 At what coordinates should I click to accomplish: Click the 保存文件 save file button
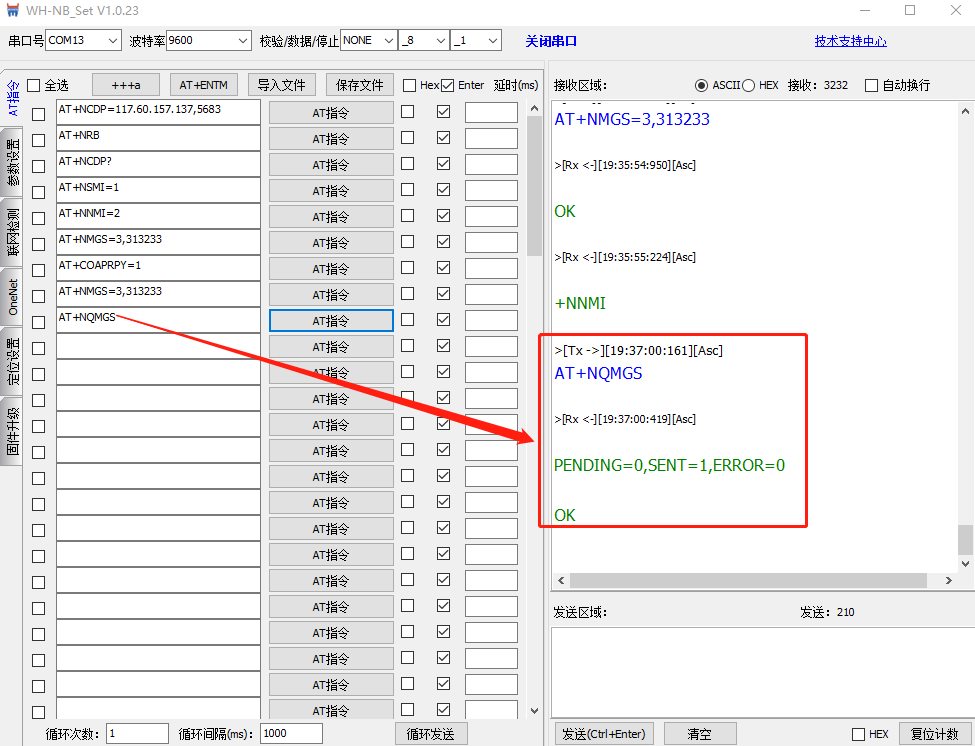pyautogui.click(x=359, y=85)
